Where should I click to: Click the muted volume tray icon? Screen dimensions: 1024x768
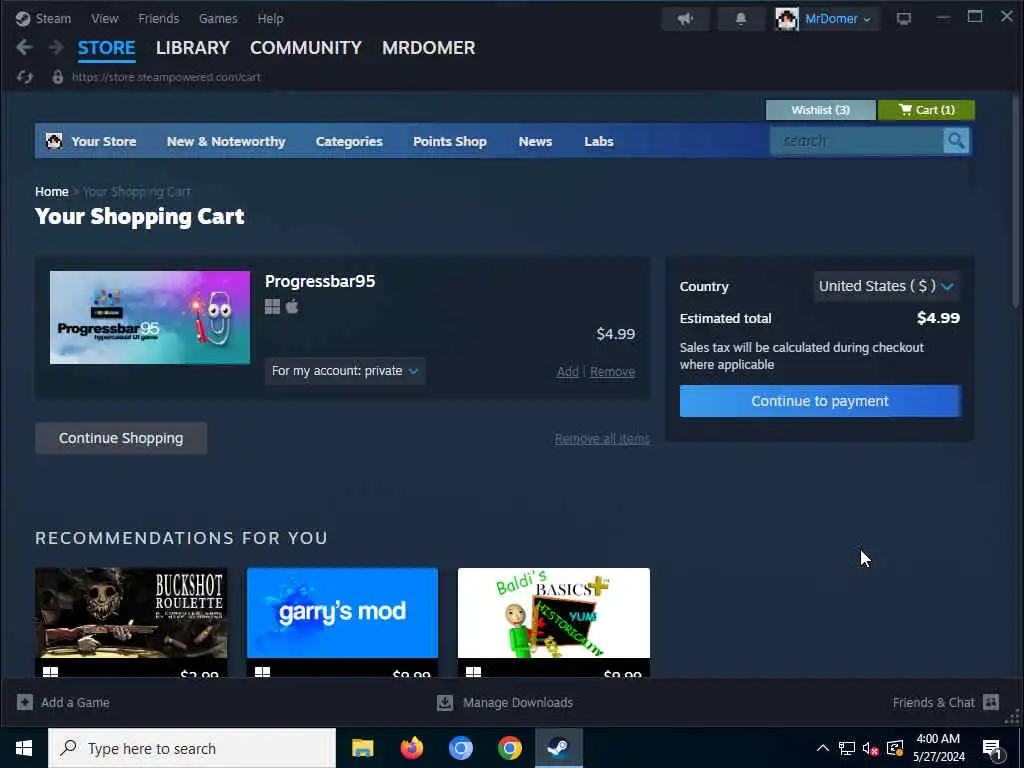870,748
